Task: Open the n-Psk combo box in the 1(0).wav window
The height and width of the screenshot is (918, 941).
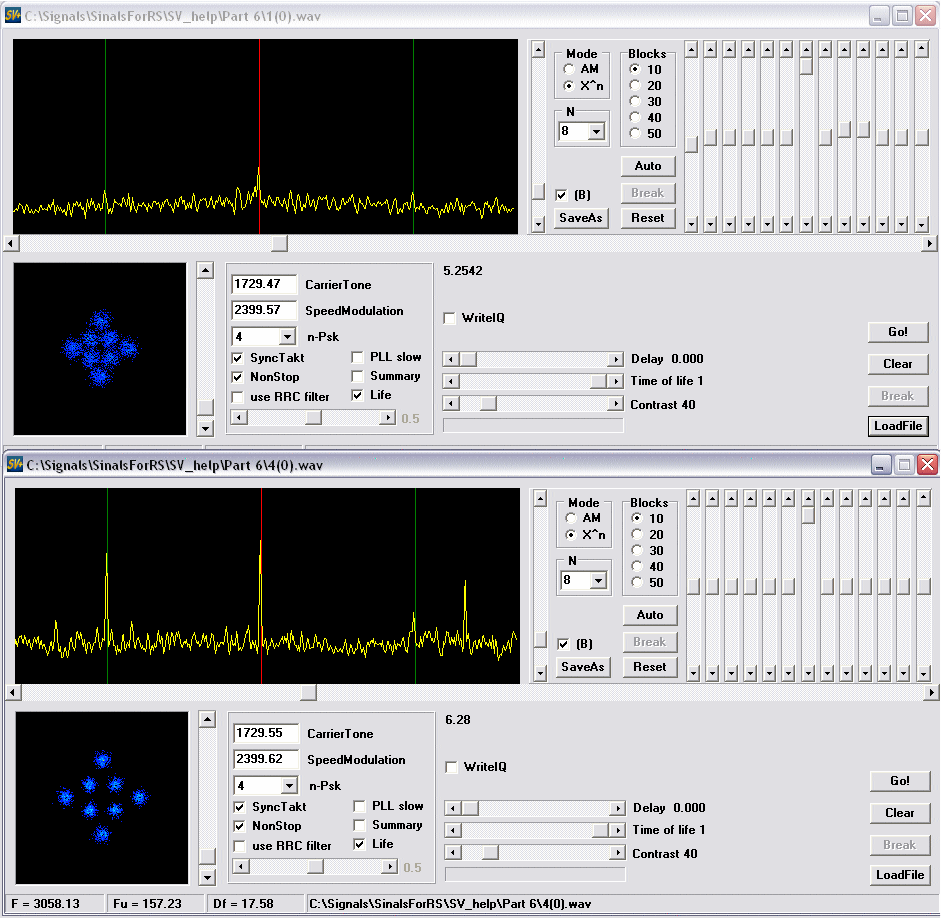Action: [286, 337]
